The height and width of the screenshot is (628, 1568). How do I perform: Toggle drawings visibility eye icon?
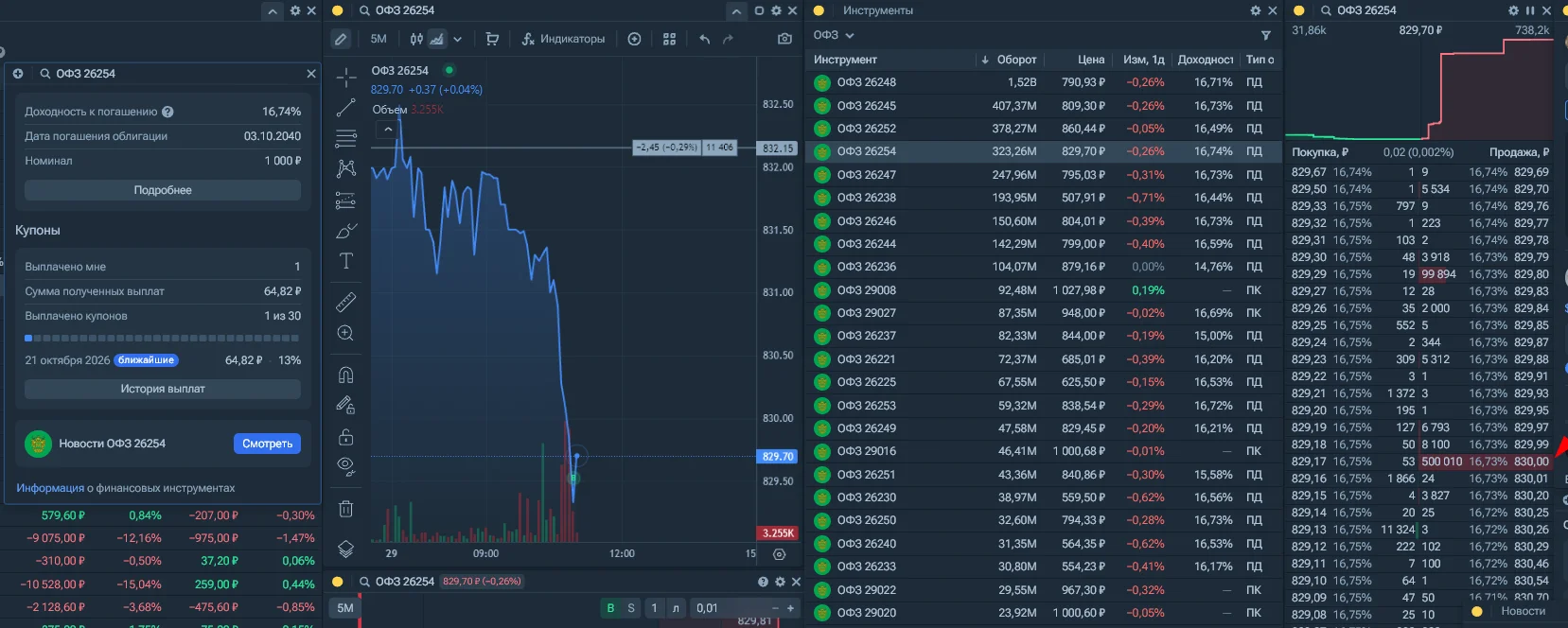click(x=346, y=466)
